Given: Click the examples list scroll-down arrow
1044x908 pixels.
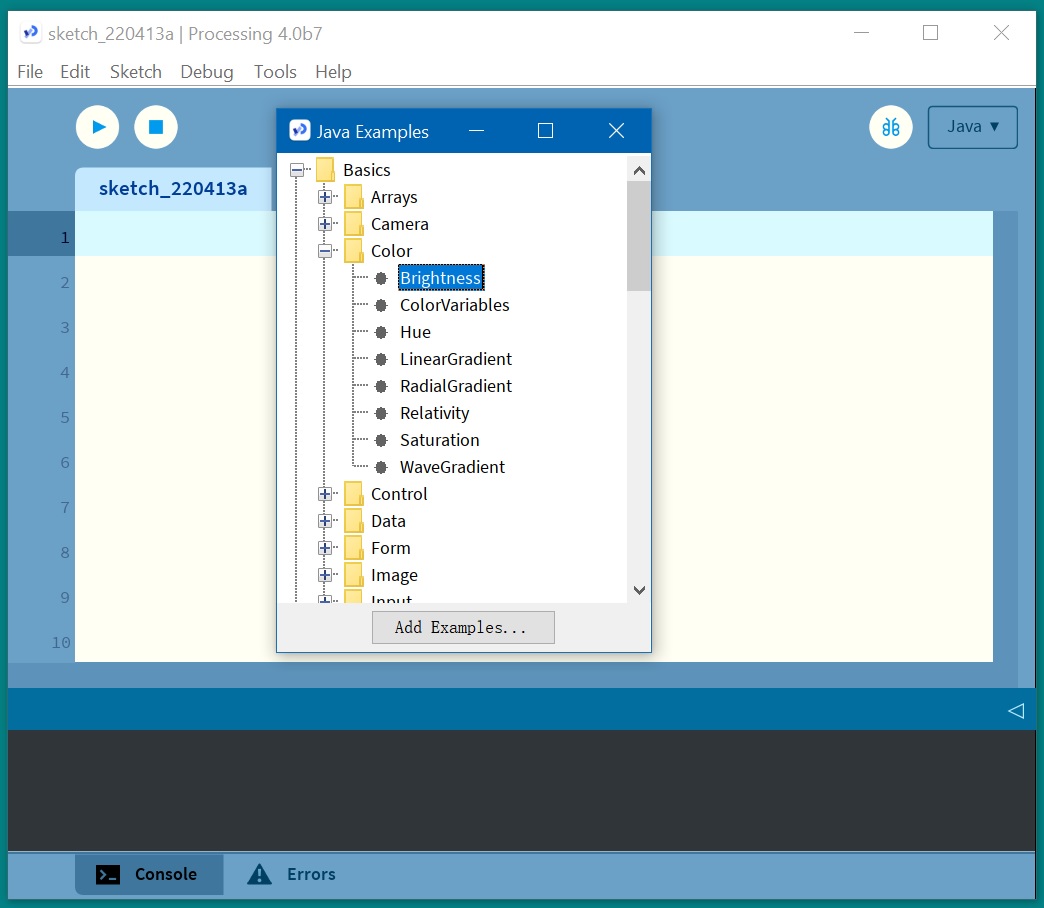Looking at the screenshot, I should (x=639, y=591).
